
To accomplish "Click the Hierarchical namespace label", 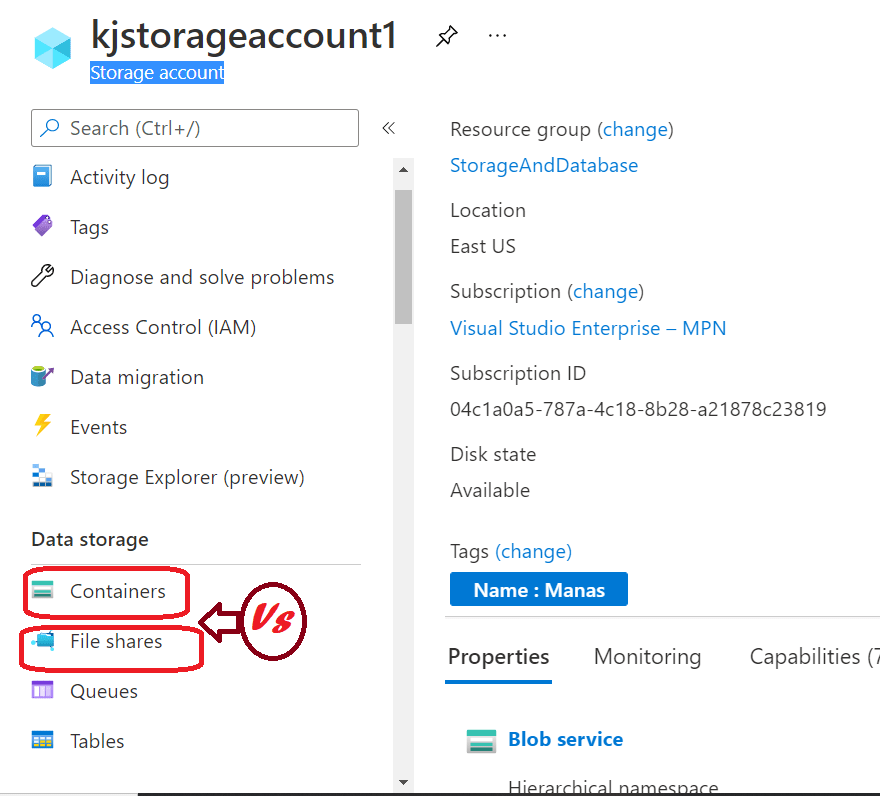I will click(x=613, y=786).
